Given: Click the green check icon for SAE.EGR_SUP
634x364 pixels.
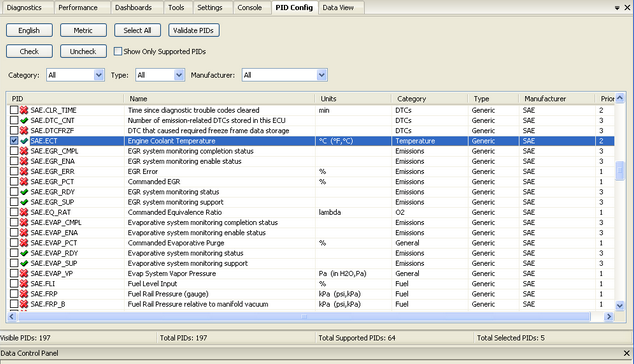Looking at the screenshot, I should (24, 202).
